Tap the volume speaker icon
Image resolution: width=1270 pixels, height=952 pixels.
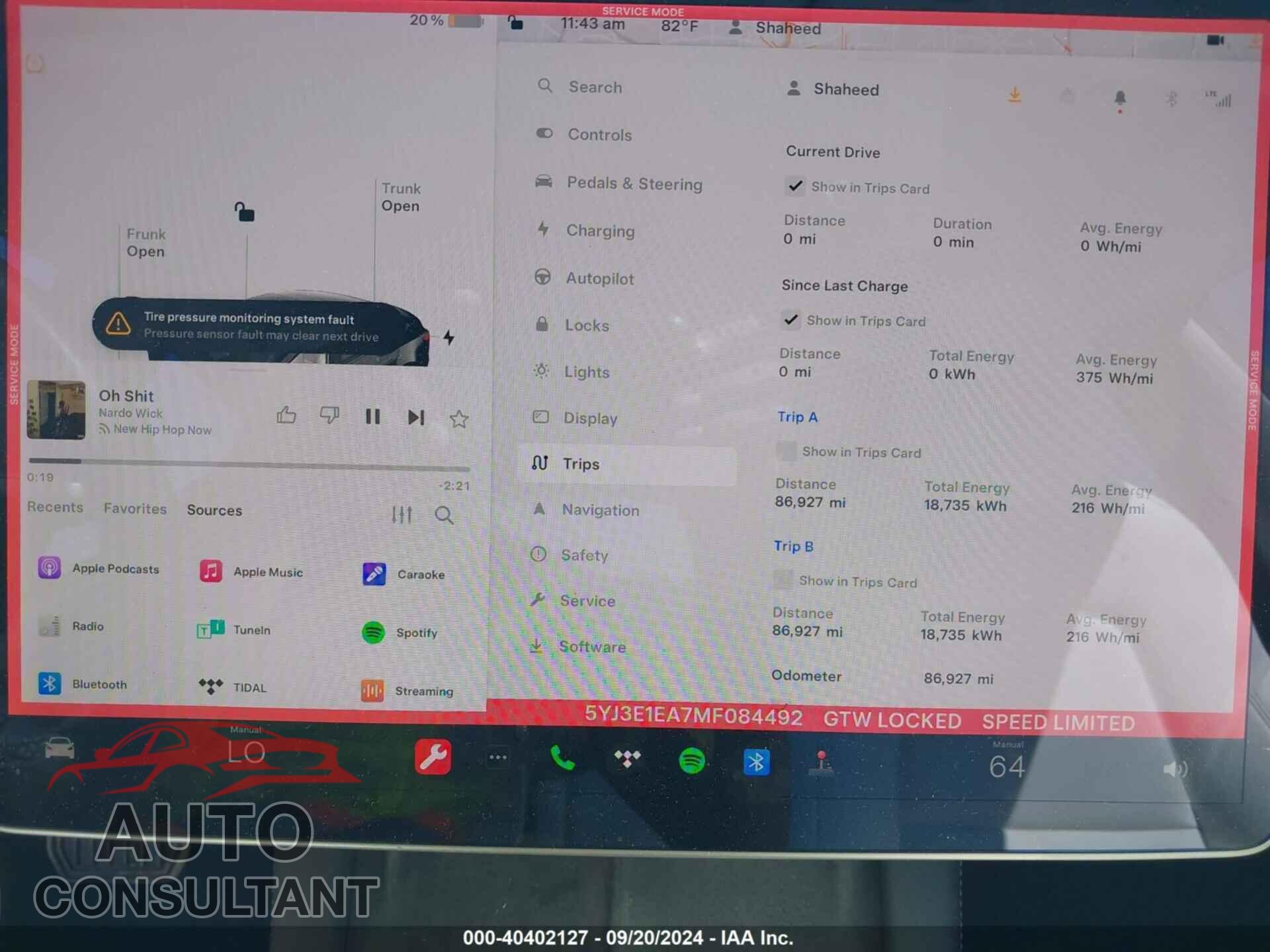(1175, 769)
